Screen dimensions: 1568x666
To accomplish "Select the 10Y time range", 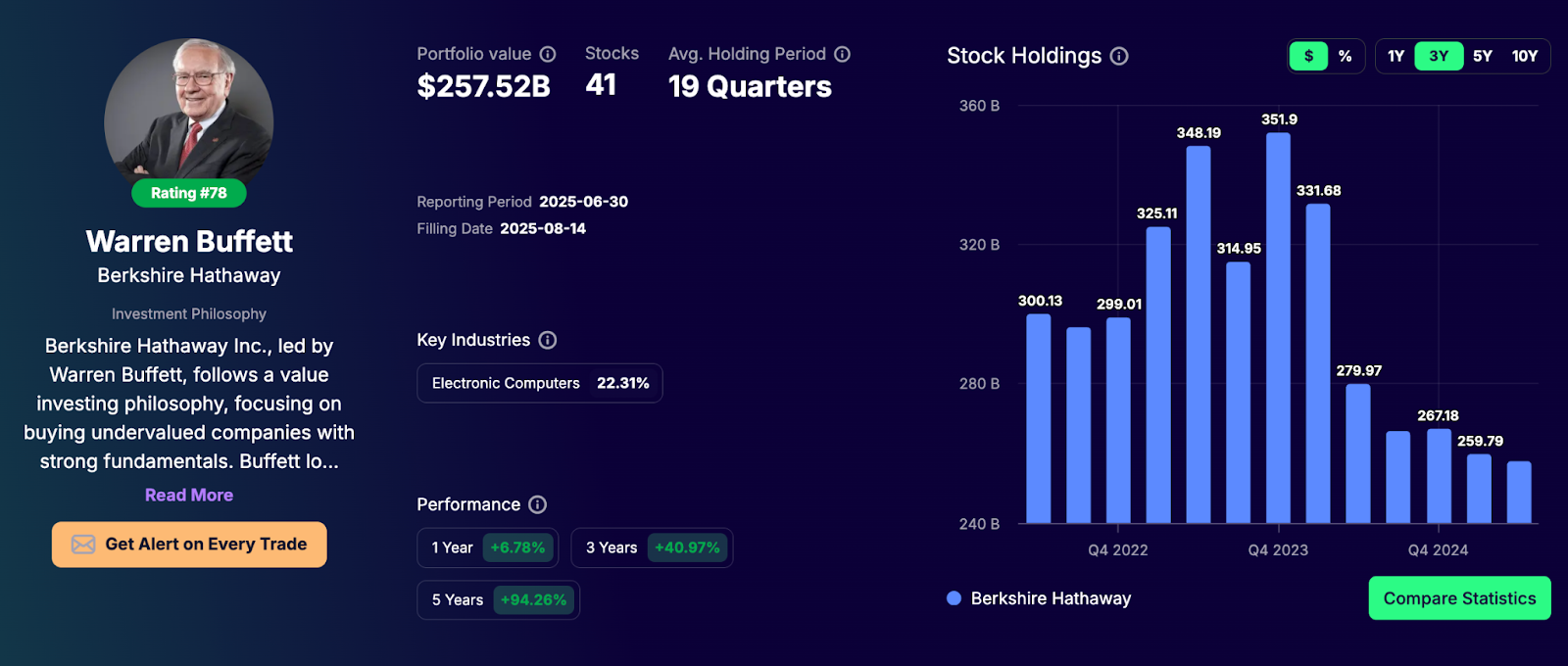I will tap(1524, 56).
